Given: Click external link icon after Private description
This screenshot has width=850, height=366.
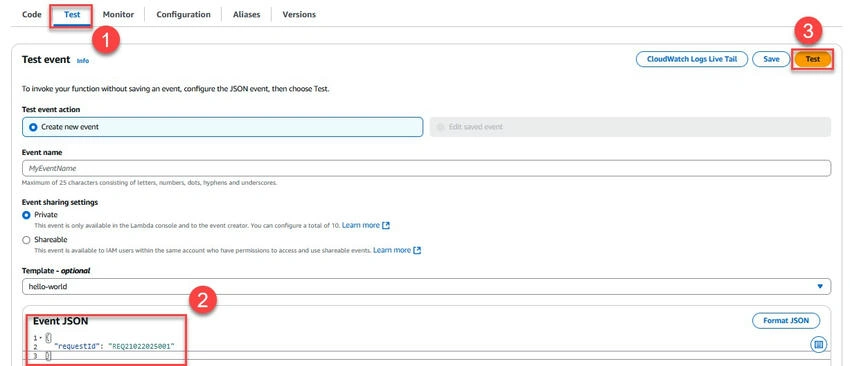Looking at the screenshot, I should coord(386,226).
